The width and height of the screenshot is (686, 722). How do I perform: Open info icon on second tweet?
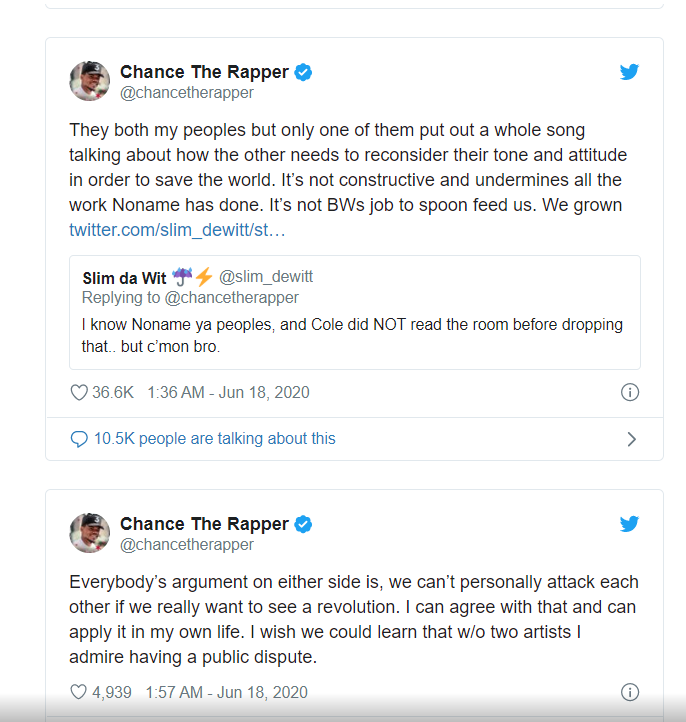pyautogui.click(x=630, y=692)
